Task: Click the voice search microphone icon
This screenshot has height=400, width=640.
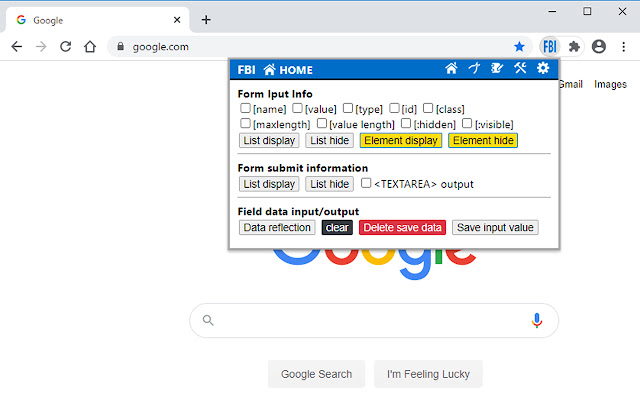Action: 537,320
